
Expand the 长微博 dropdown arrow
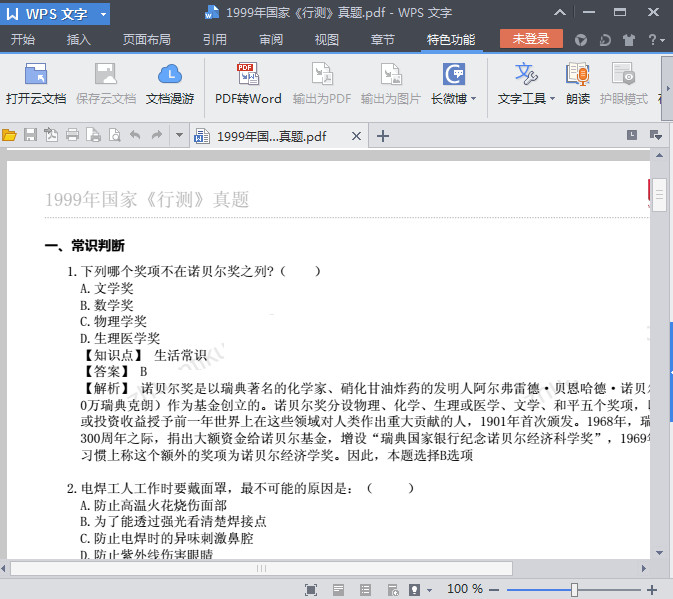473,99
